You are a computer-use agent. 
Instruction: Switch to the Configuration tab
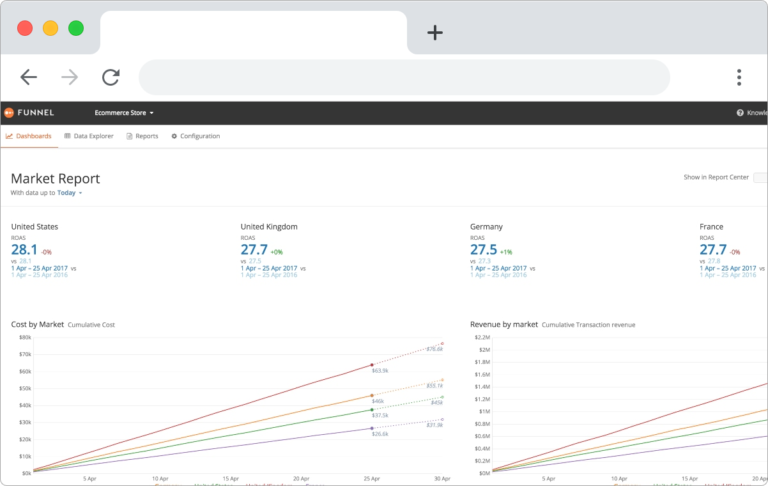point(195,136)
